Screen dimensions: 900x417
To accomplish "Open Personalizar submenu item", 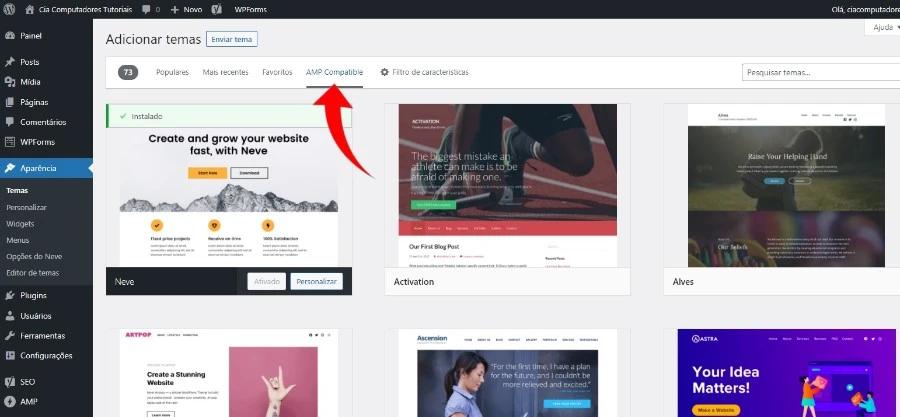I will pyautogui.click(x=26, y=207).
